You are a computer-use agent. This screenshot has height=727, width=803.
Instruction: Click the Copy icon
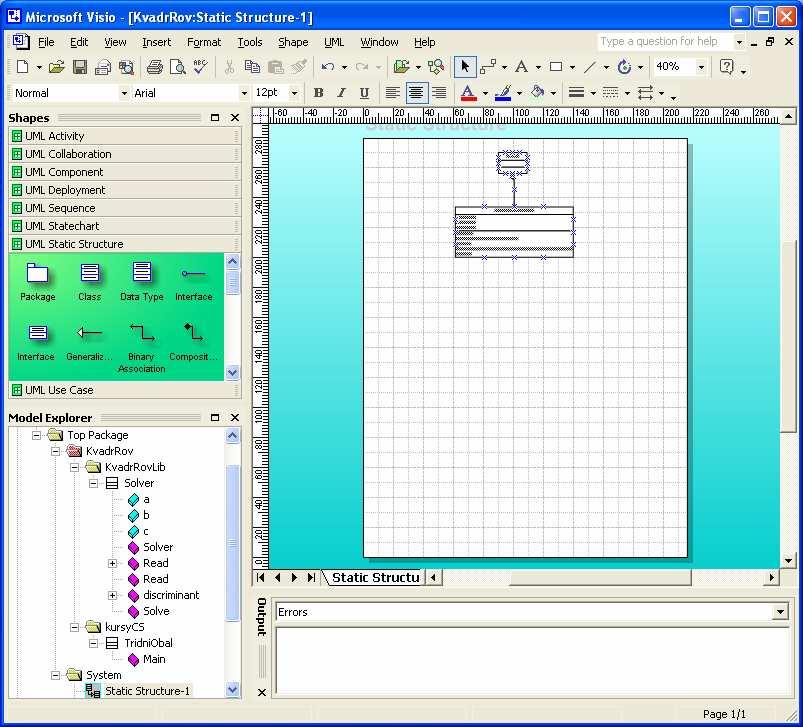pyautogui.click(x=252, y=67)
